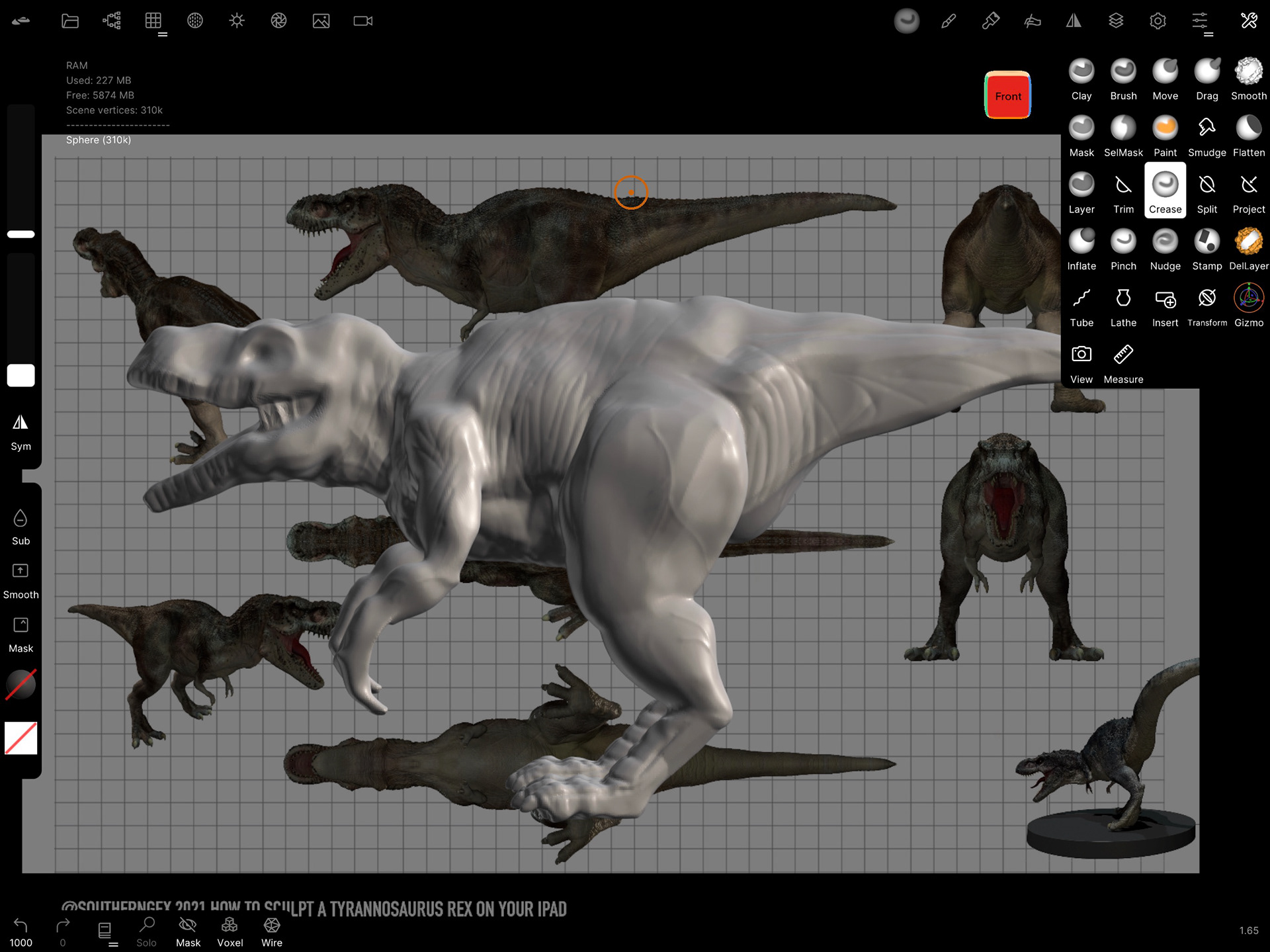1270x952 pixels.
Task: Open the Camera settings menu
Action: tap(363, 21)
